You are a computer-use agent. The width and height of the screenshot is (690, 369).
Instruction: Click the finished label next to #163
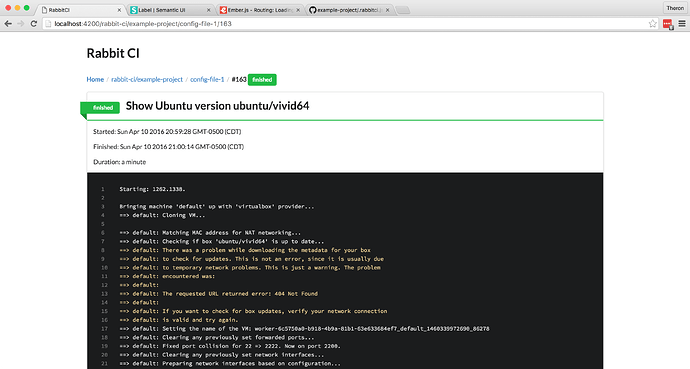[262, 80]
